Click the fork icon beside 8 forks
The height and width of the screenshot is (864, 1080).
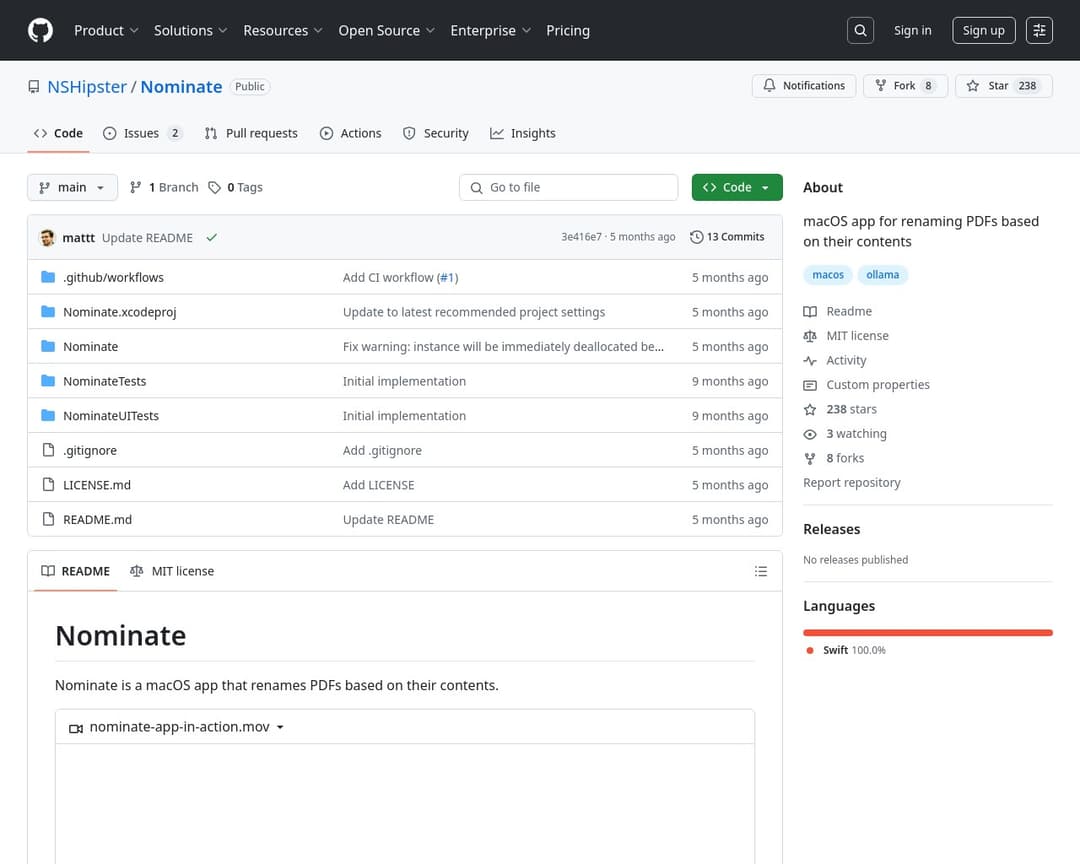pyautogui.click(x=810, y=458)
